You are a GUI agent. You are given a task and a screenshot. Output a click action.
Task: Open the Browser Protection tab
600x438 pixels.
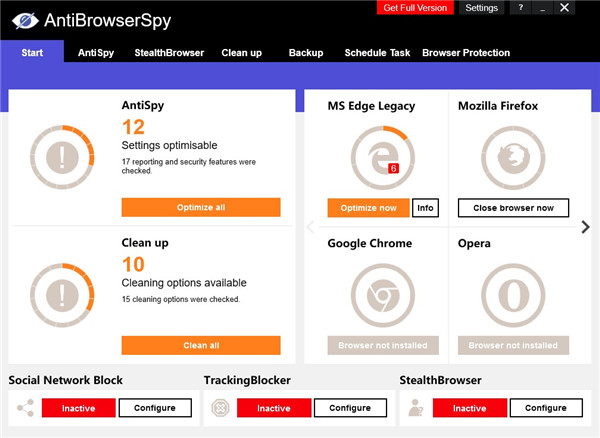466,53
